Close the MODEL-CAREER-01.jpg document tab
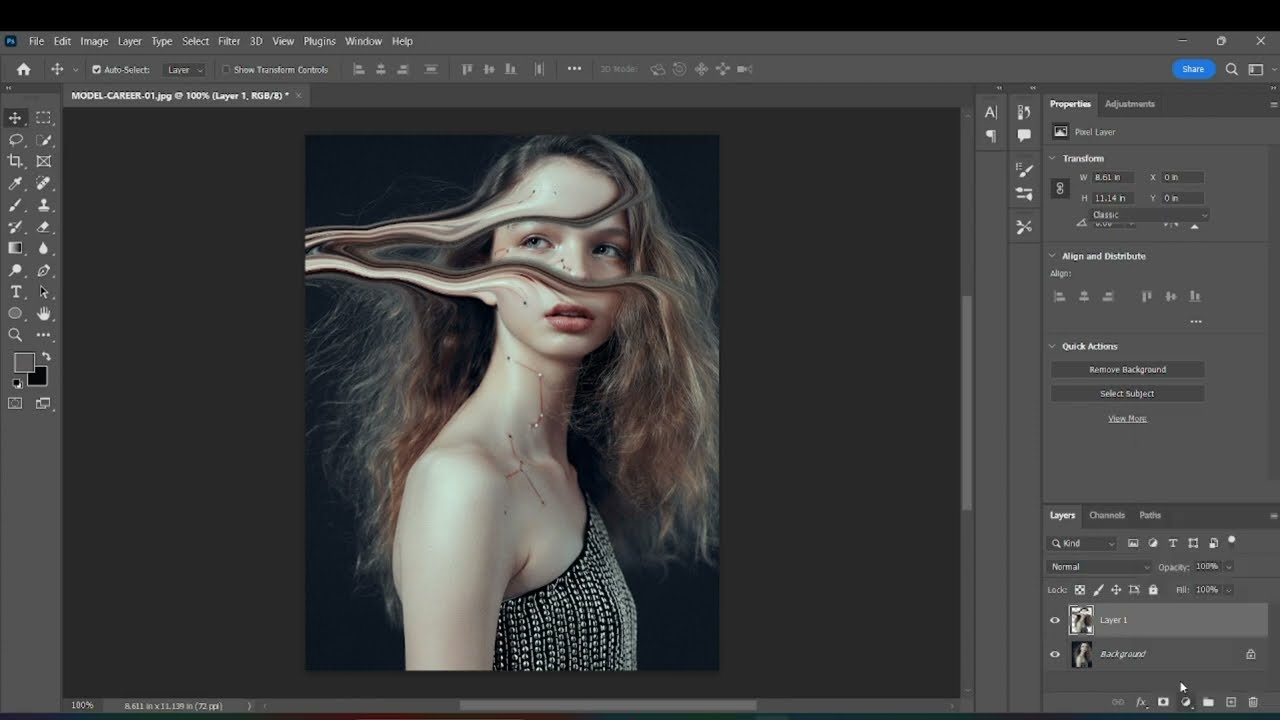 [298, 96]
